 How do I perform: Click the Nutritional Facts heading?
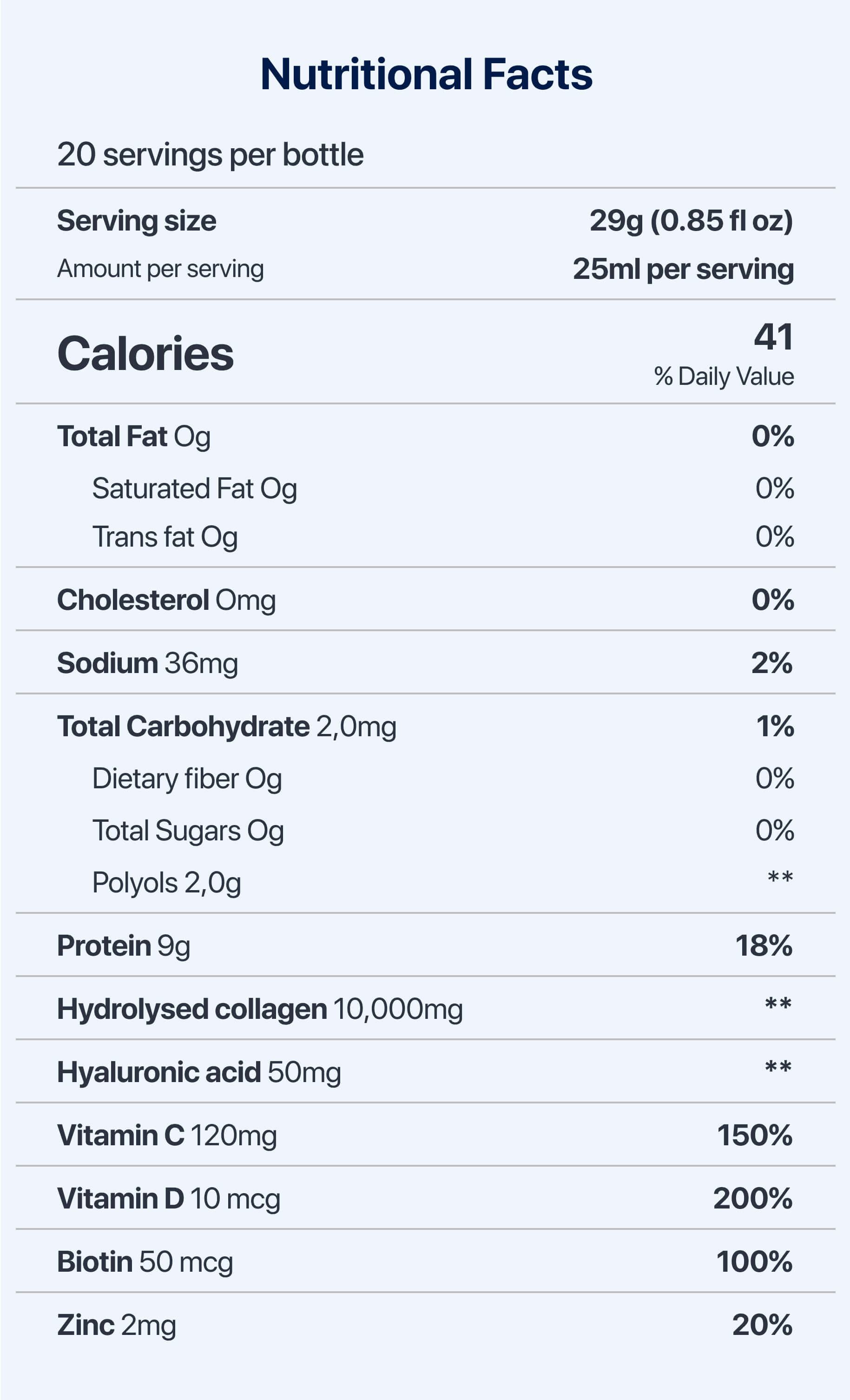pyautogui.click(x=426, y=74)
